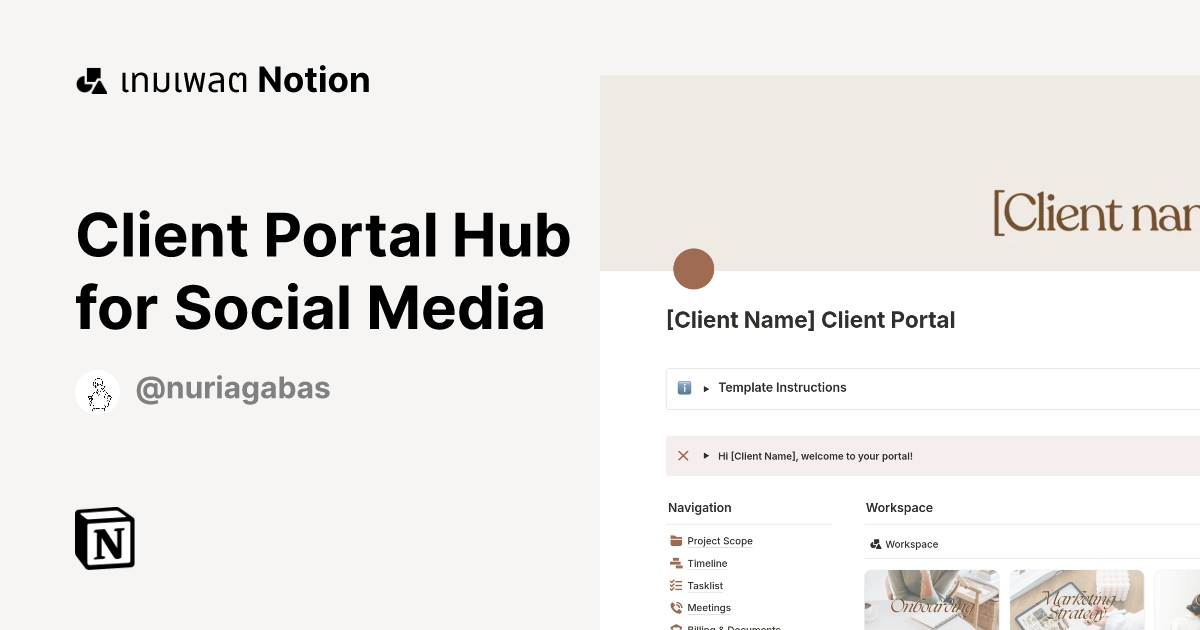The image size is (1200, 630).
Task: Click the Billing & Documents icon
Action: (675, 627)
